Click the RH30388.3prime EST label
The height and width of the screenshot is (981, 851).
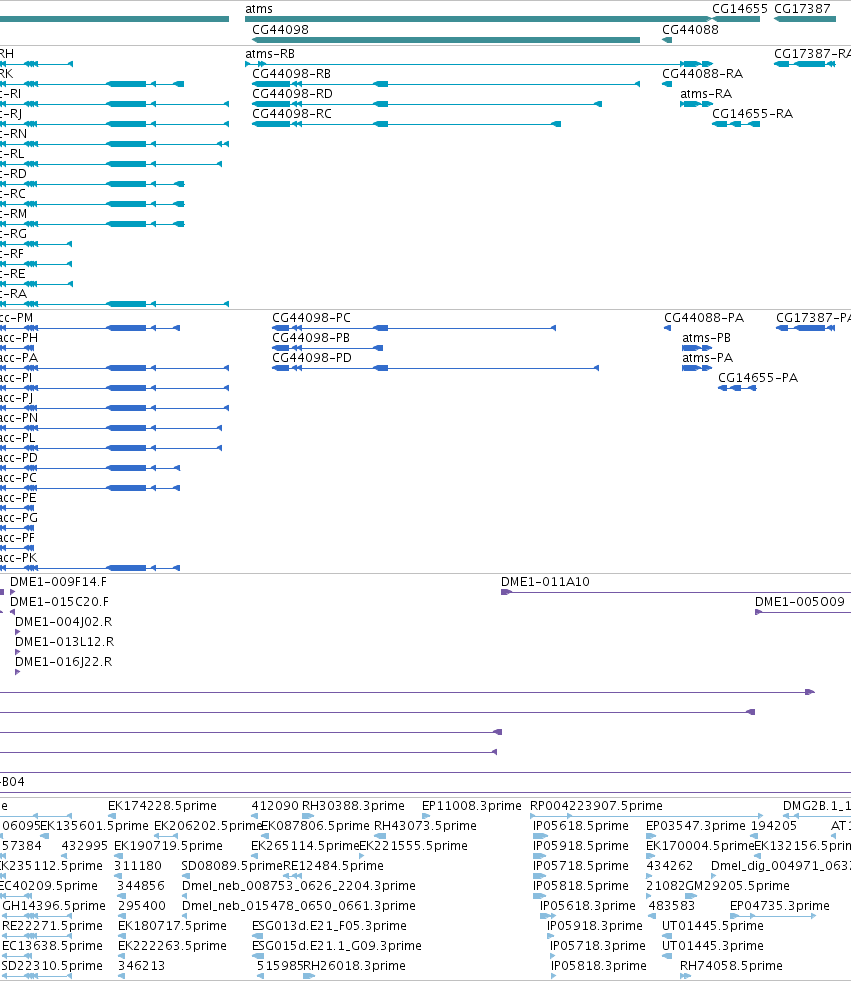click(x=353, y=806)
